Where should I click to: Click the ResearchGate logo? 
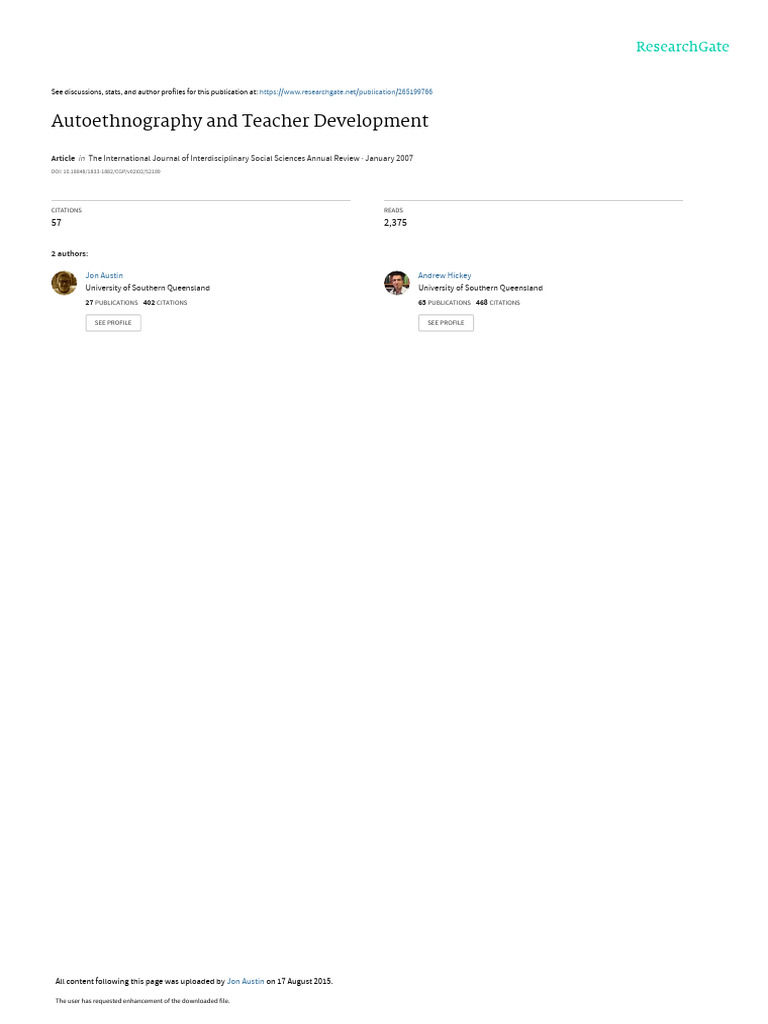[682, 47]
